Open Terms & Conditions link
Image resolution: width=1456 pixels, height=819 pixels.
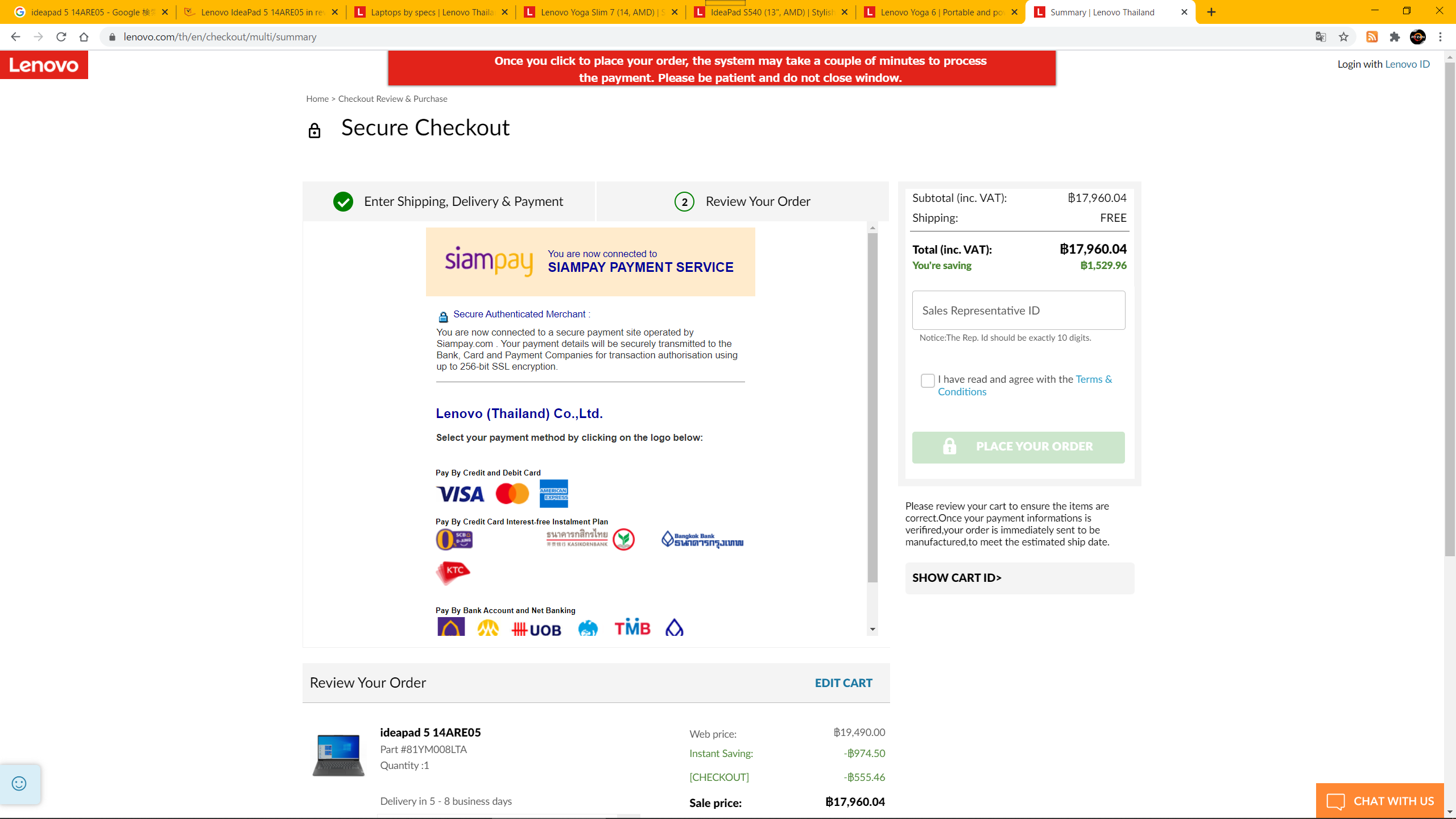(1025, 386)
